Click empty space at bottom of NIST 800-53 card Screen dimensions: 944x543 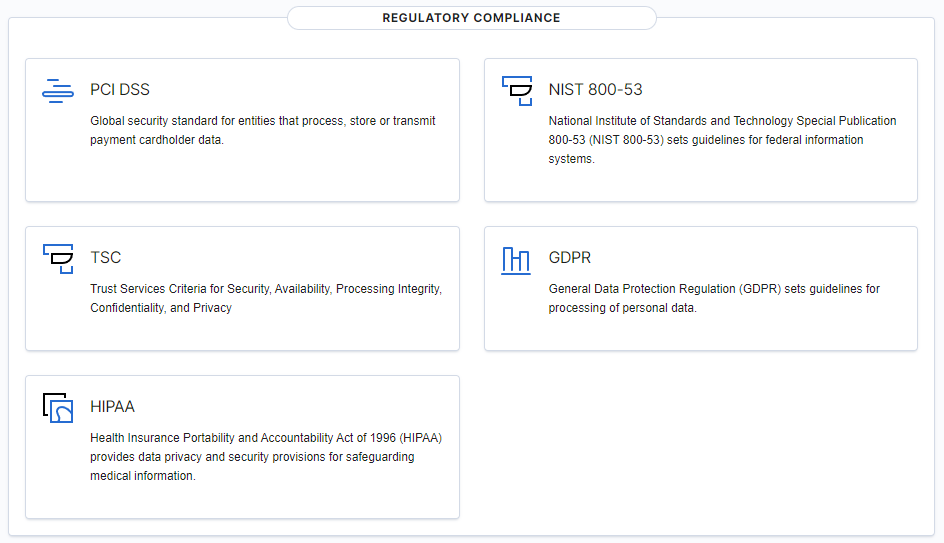point(700,185)
